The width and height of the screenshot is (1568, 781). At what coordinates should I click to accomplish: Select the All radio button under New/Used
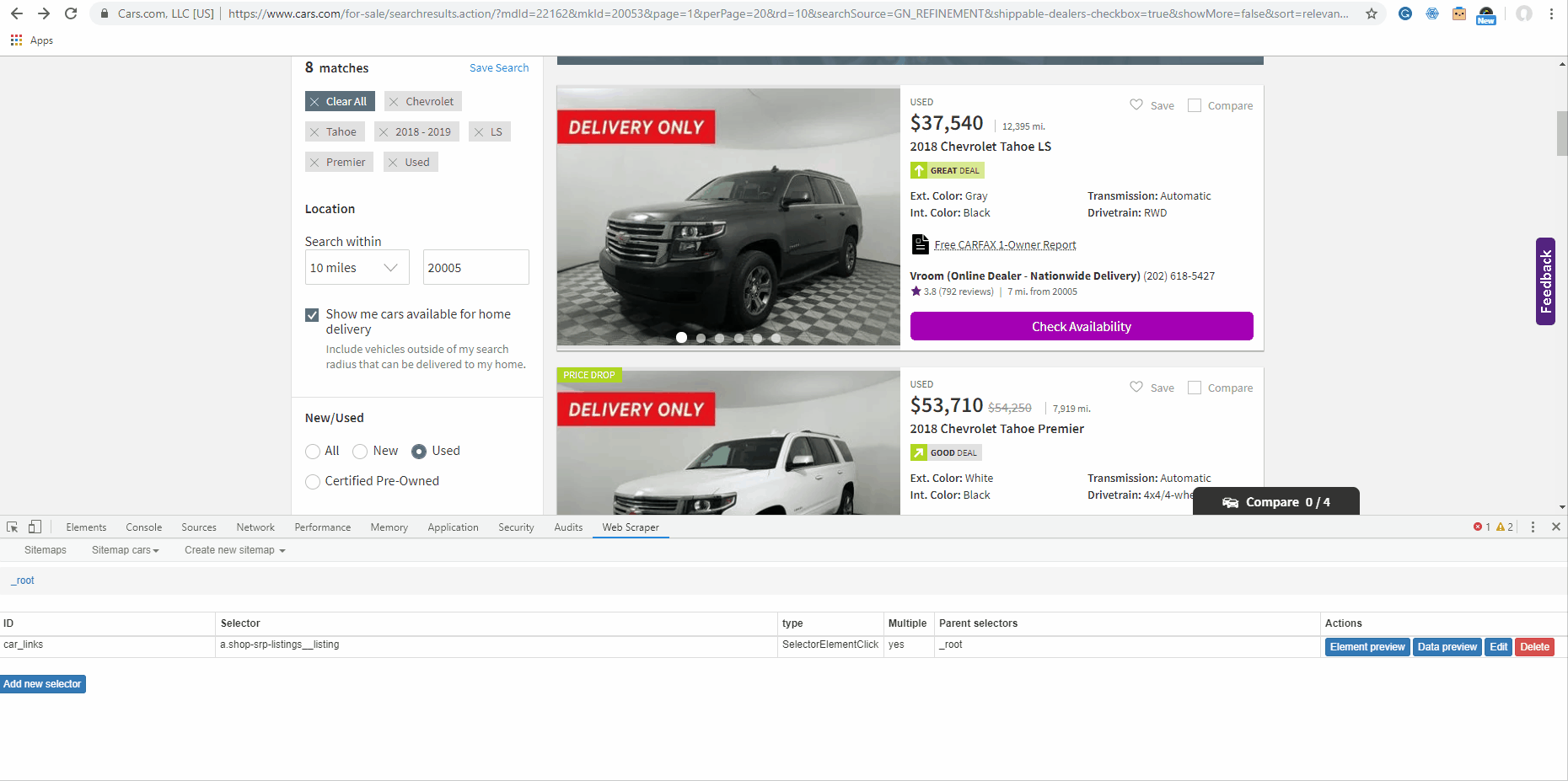313,452
